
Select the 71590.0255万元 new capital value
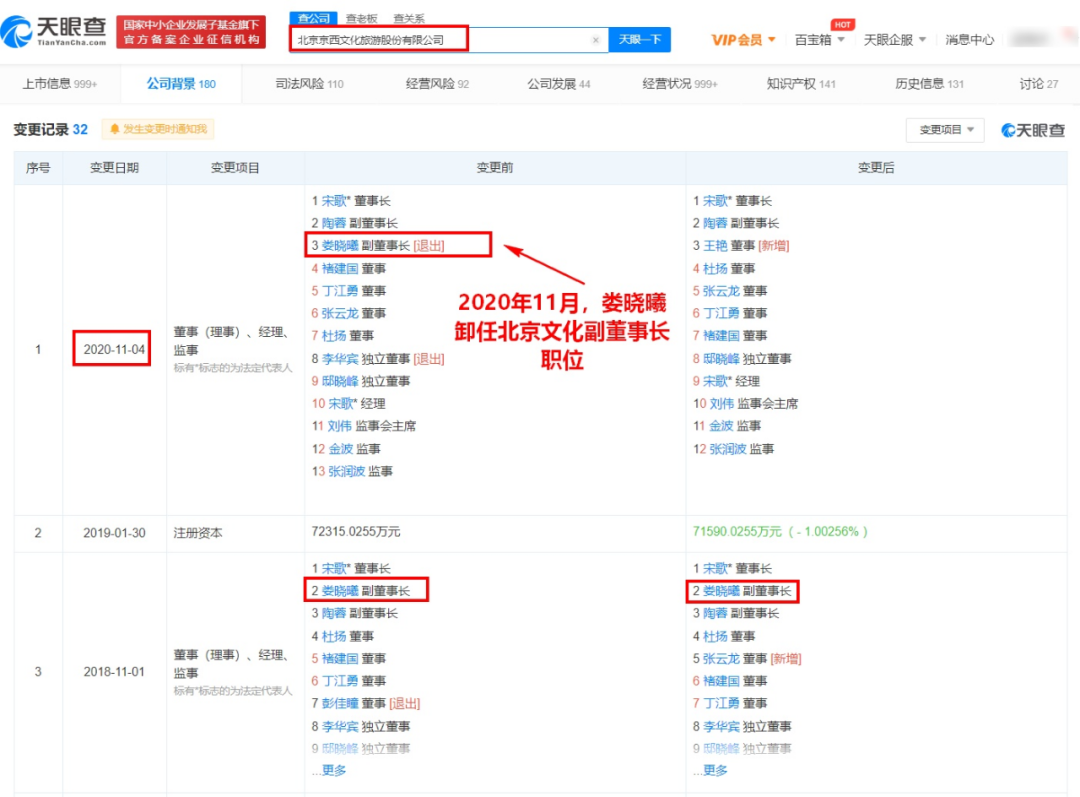tap(780, 532)
